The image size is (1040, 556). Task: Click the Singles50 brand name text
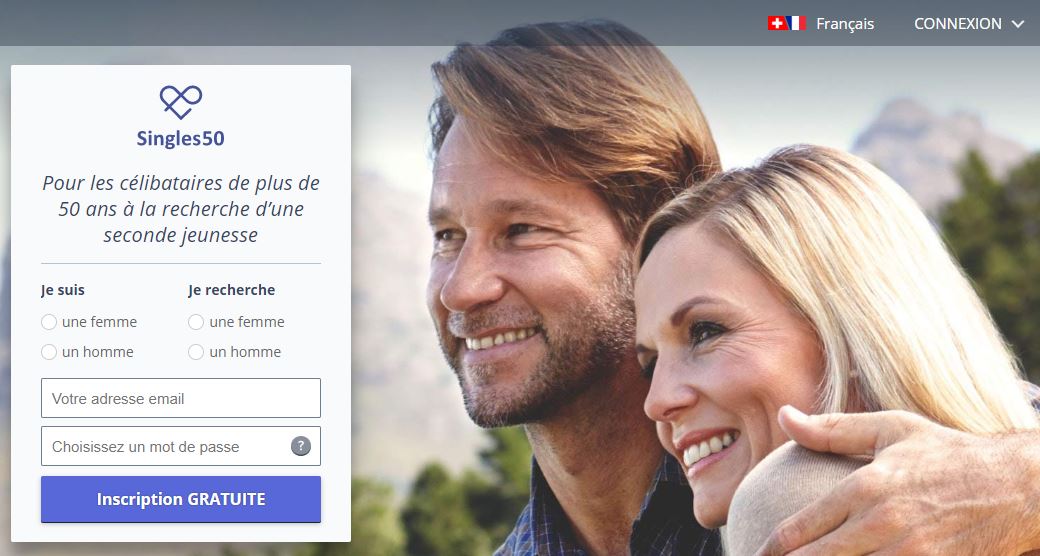(180, 138)
